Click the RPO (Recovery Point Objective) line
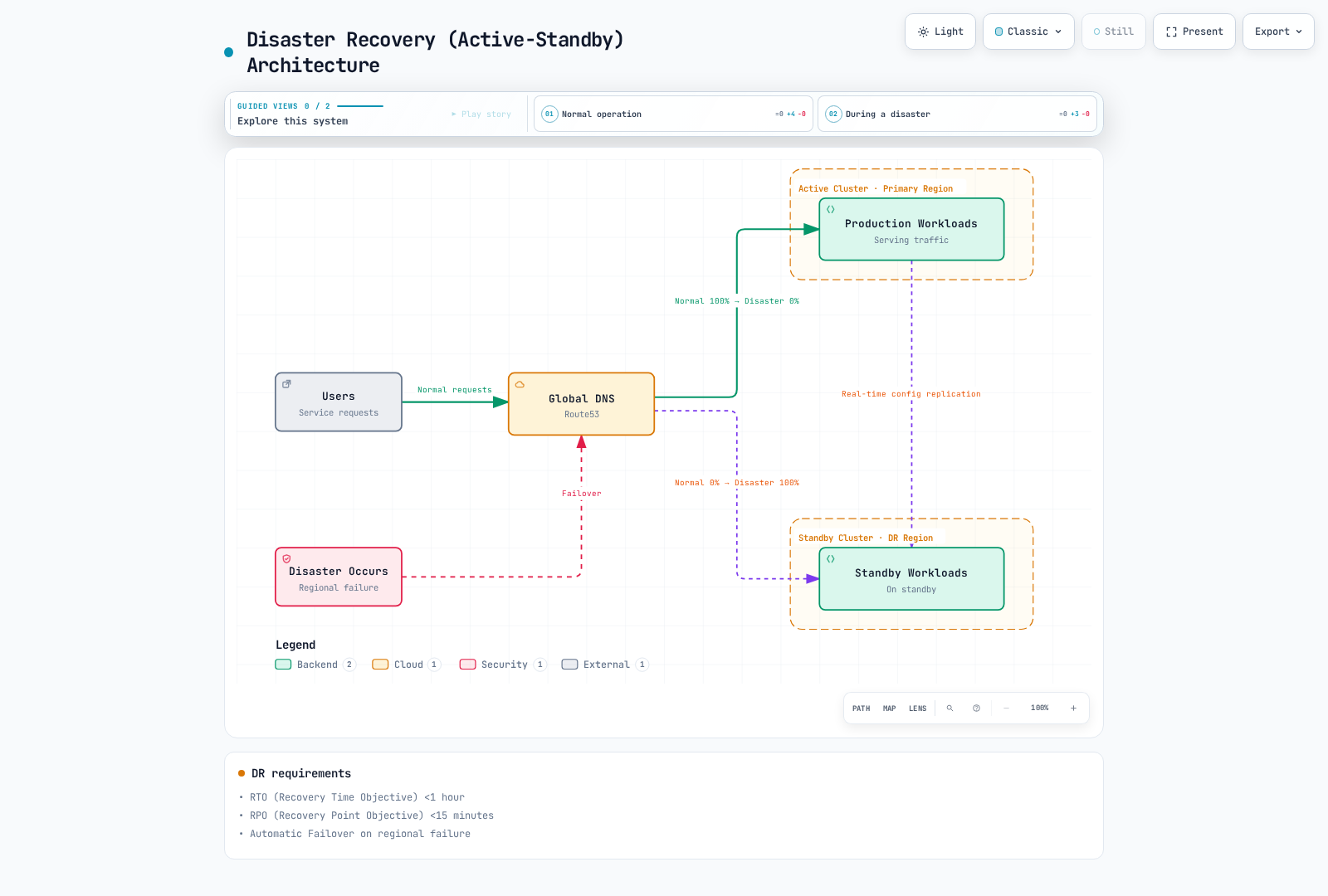 coord(372,816)
